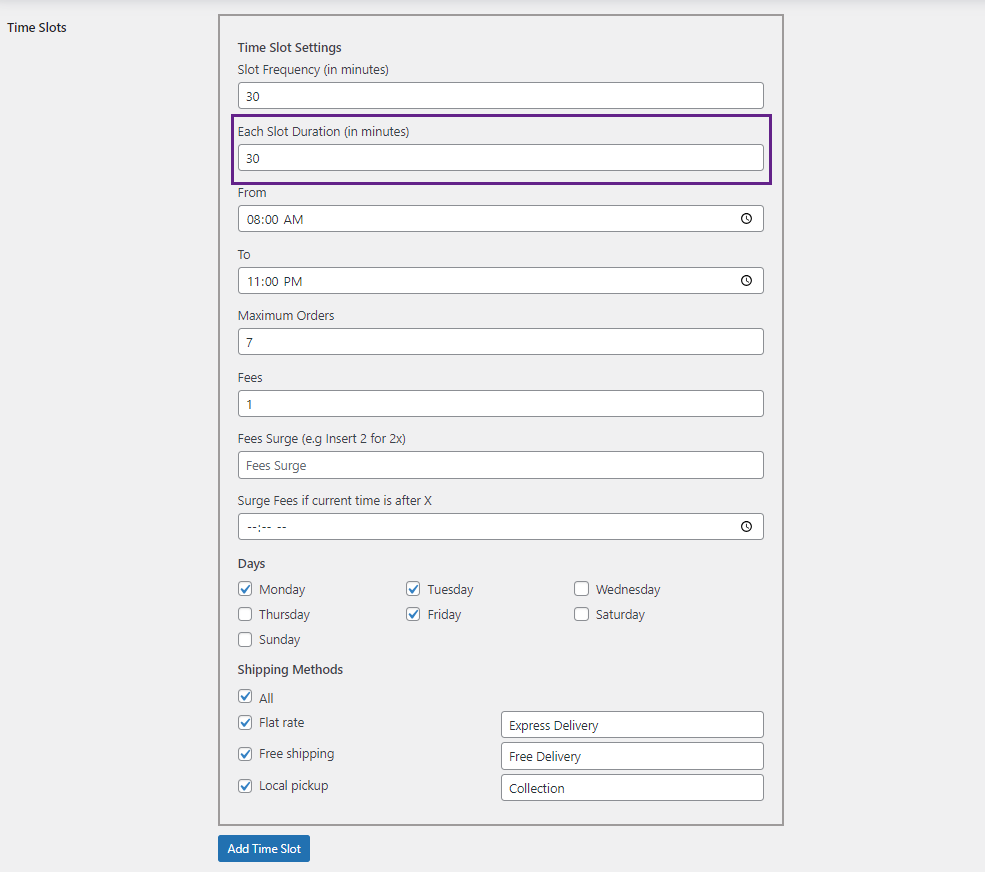Click the Local pickup label text

[293, 786]
